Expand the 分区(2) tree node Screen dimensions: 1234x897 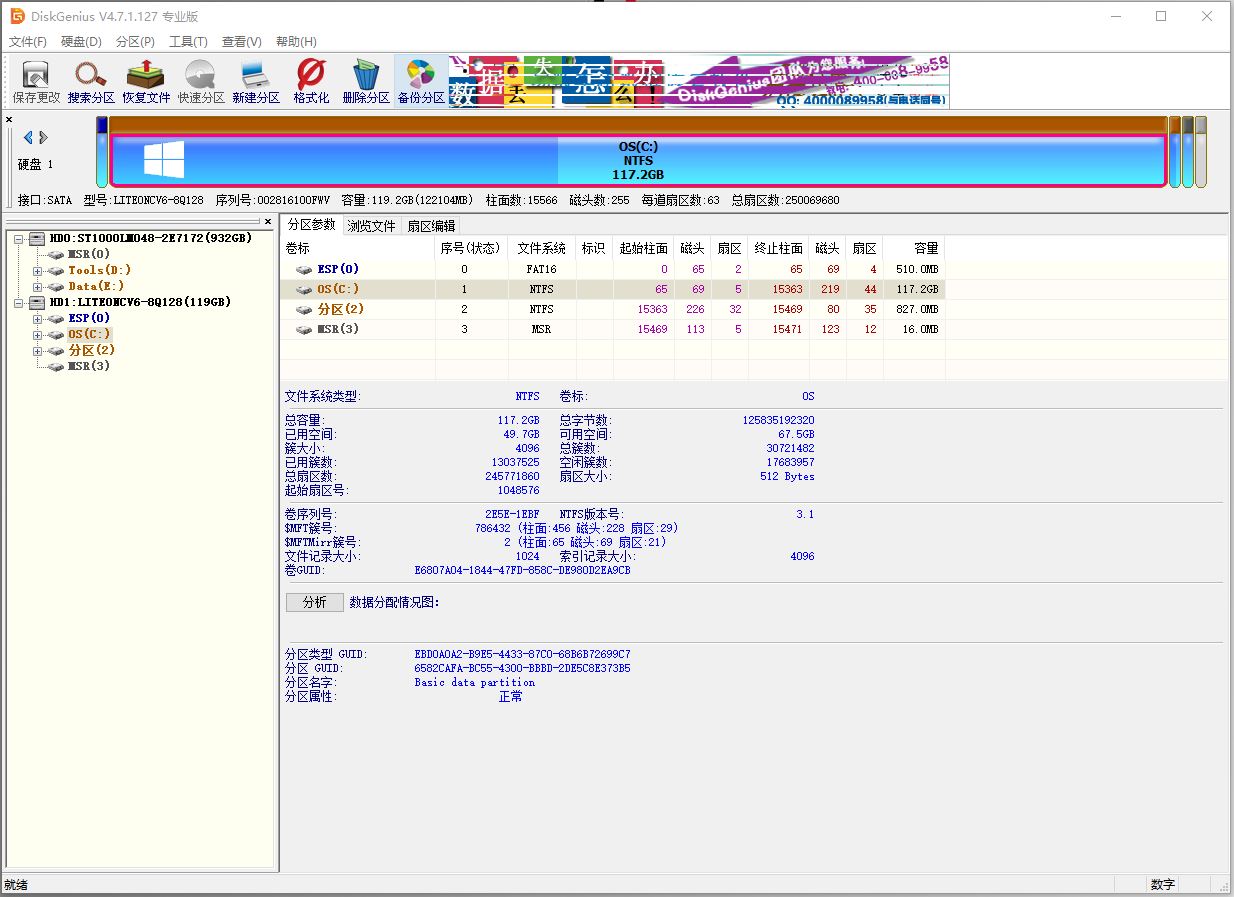(x=38, y=351)
